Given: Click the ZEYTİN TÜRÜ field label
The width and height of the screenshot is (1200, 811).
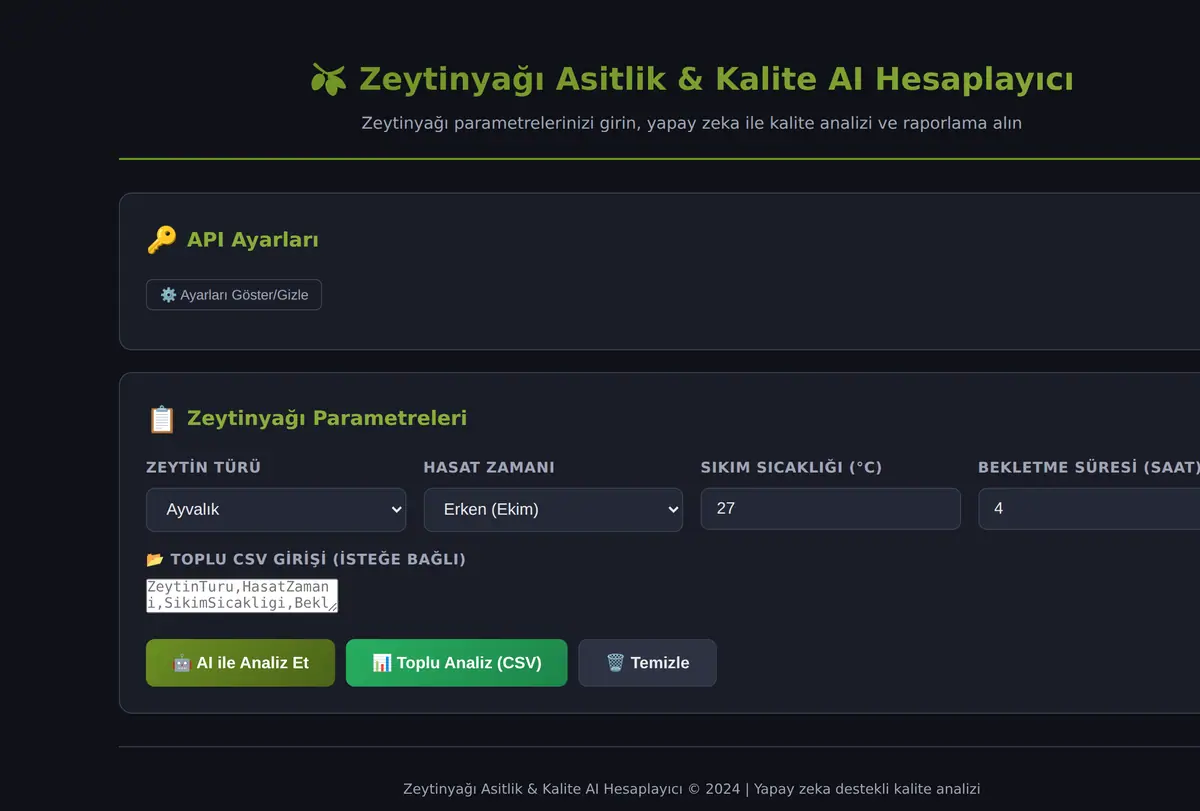Looking at the screenshot, I should (204, 467).
